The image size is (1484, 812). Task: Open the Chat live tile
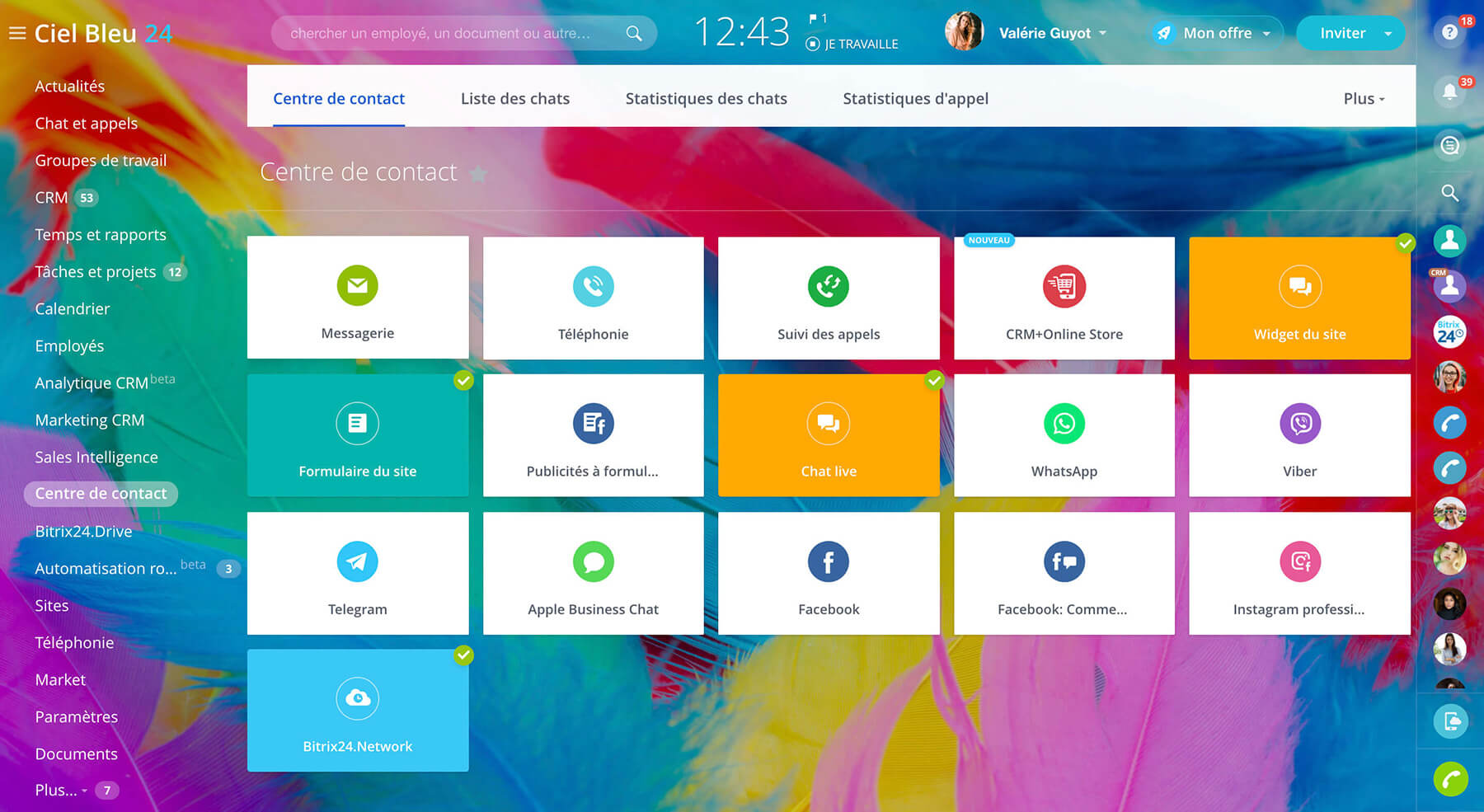[829, 435]
